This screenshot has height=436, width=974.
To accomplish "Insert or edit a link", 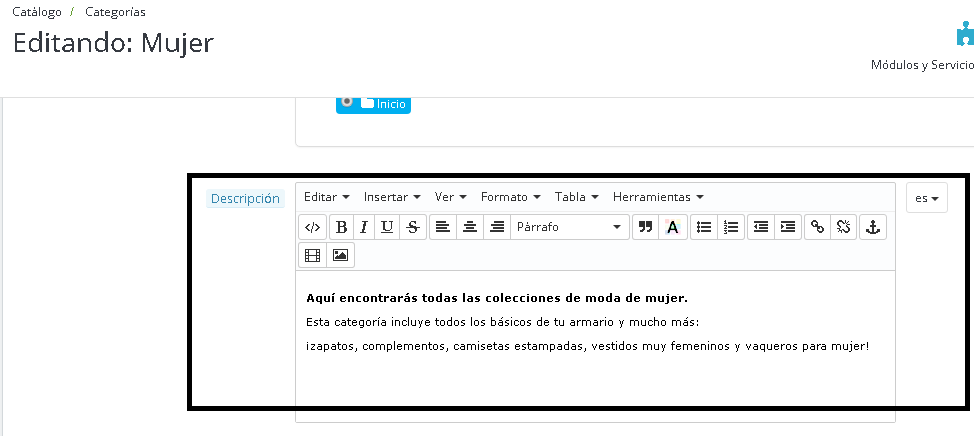I will click(818, 227).
